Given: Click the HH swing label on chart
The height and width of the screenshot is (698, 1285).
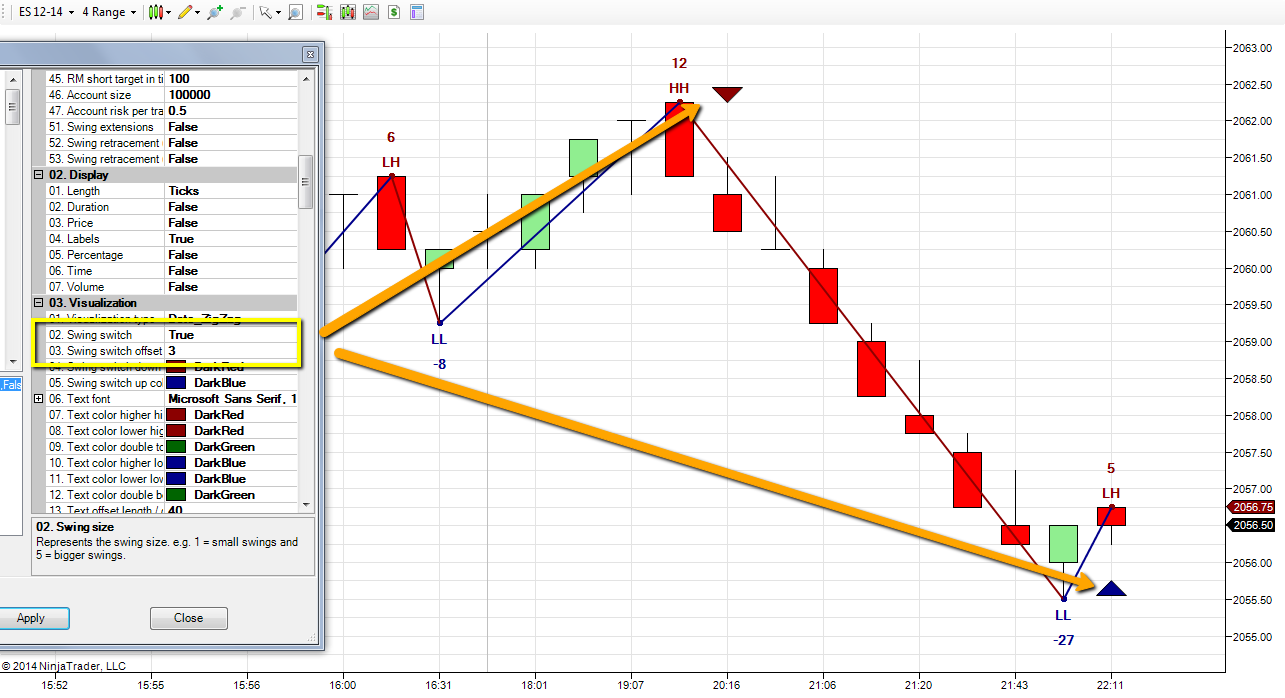Looking at the screenshot, I should coord(679,88).
